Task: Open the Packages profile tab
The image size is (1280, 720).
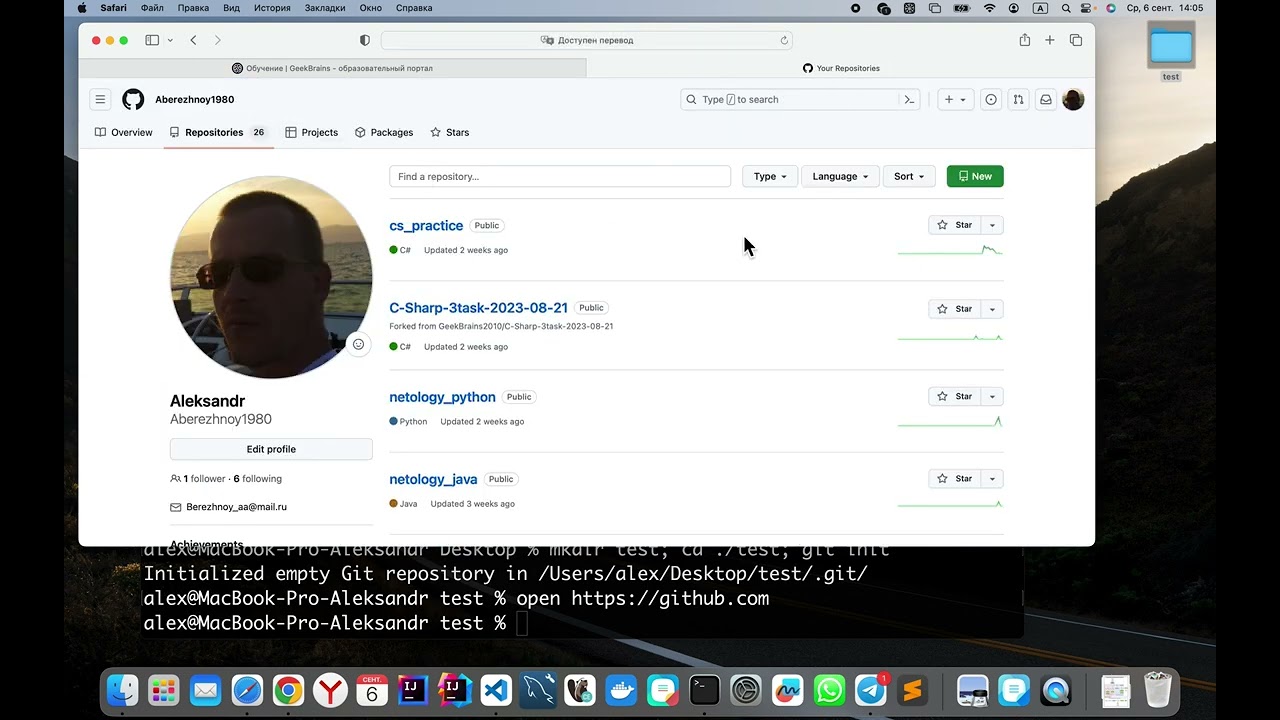Action: click(384, 132)
